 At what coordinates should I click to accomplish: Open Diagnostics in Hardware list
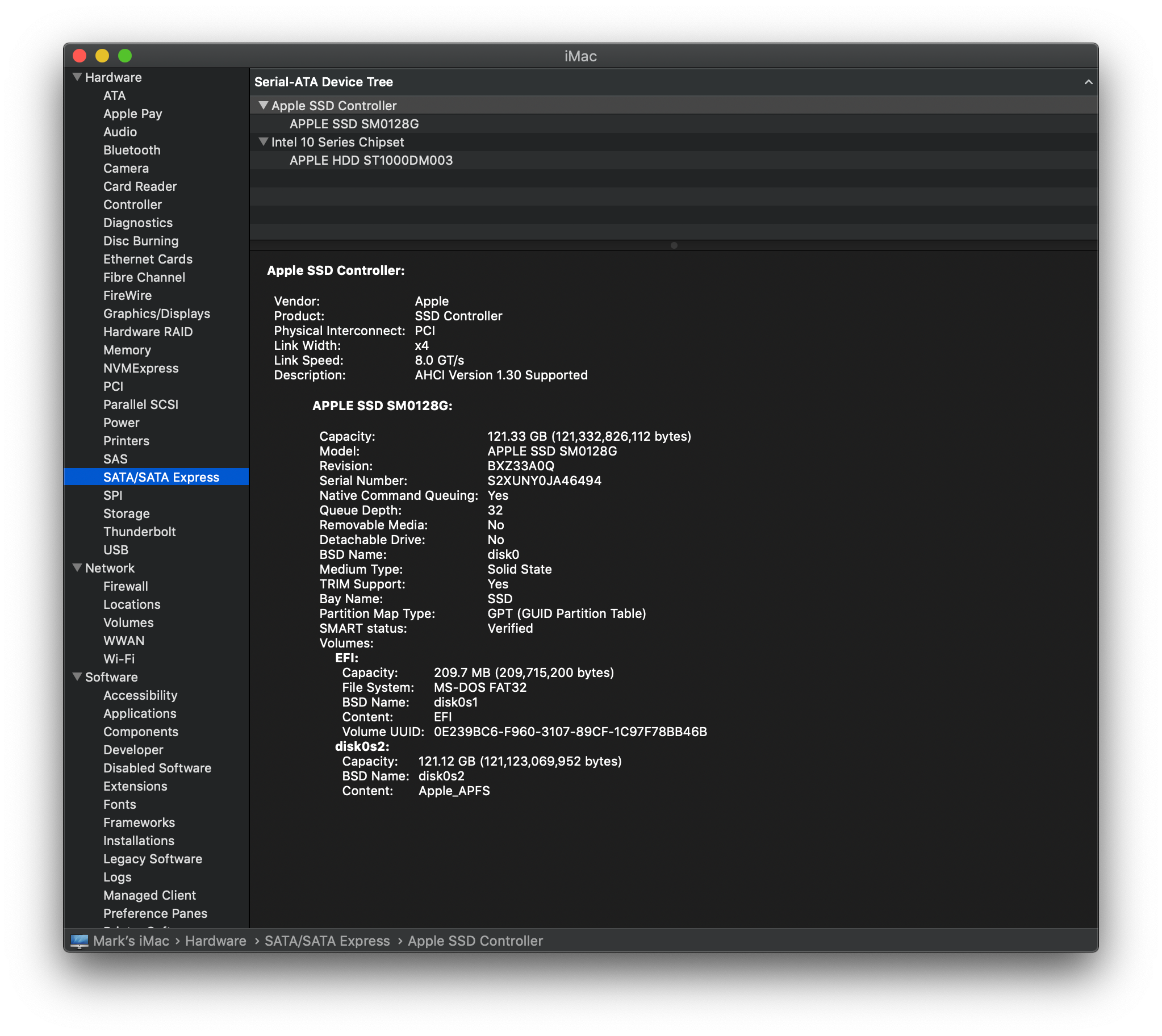(137, 223)
